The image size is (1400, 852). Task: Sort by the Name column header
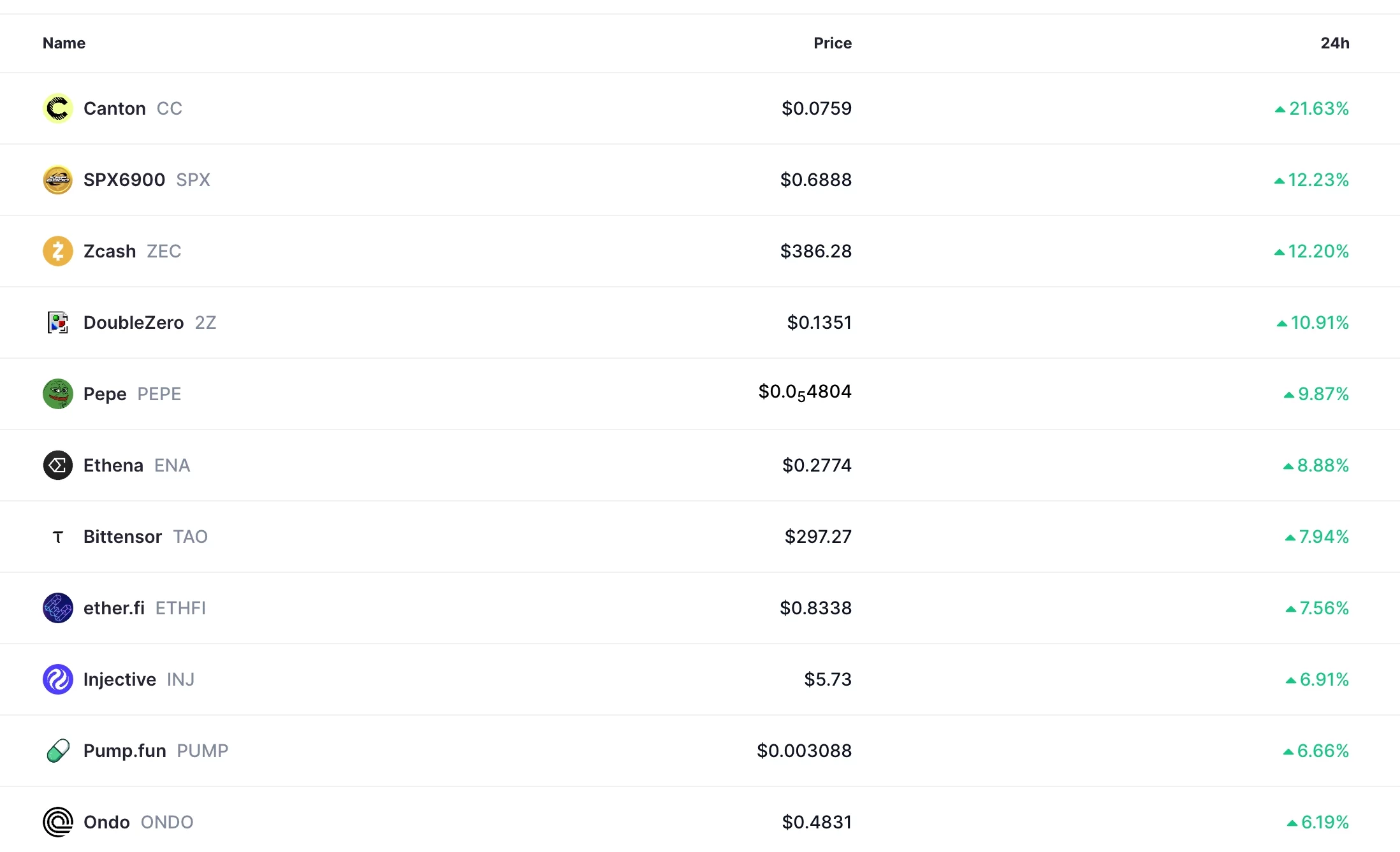(x=63, y=43)
